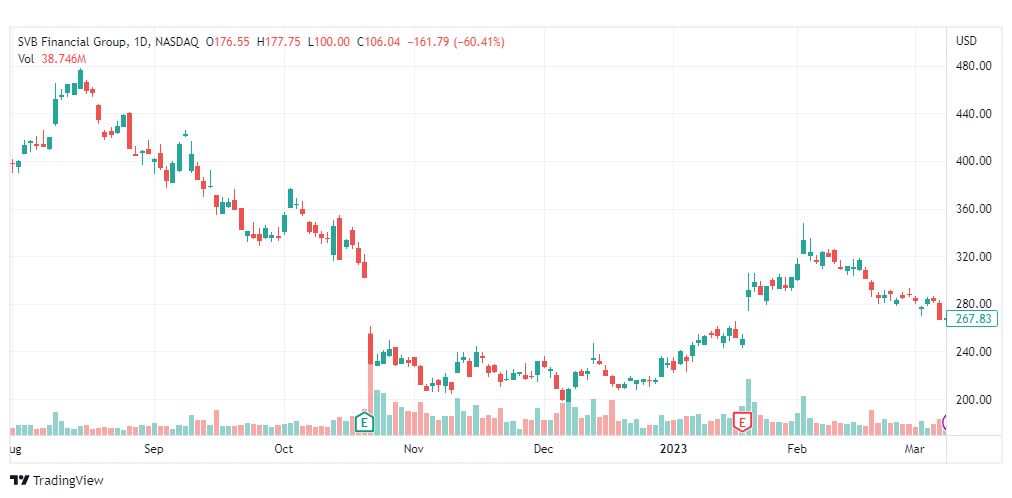Viewport: 1012px width, 498px height.
Task: Click the green earnings E marker in October
Action: click(365, 423)
